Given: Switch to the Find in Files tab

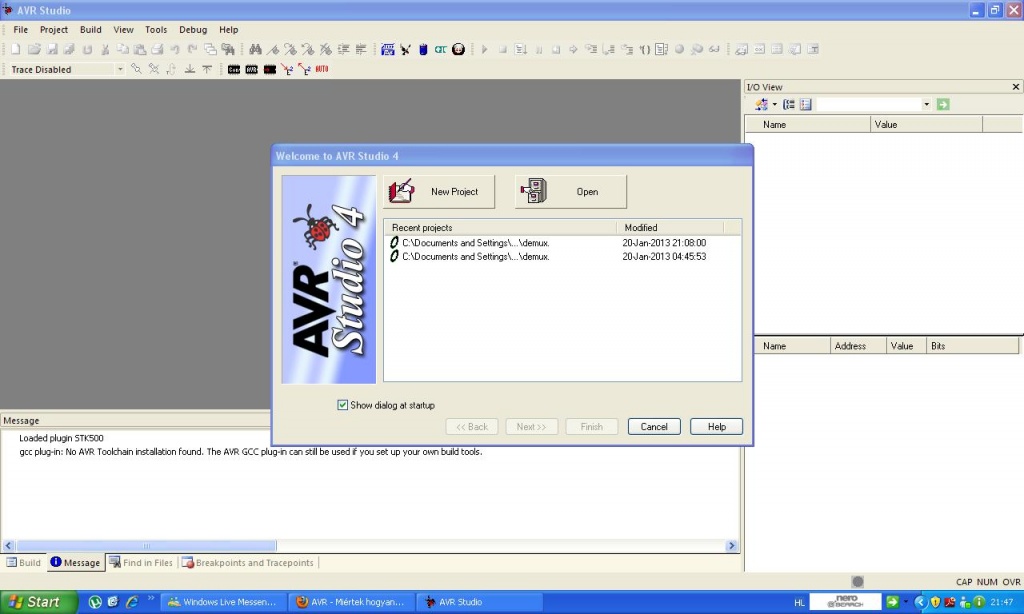Looking at the screenshot, I should tap(141, 562).
